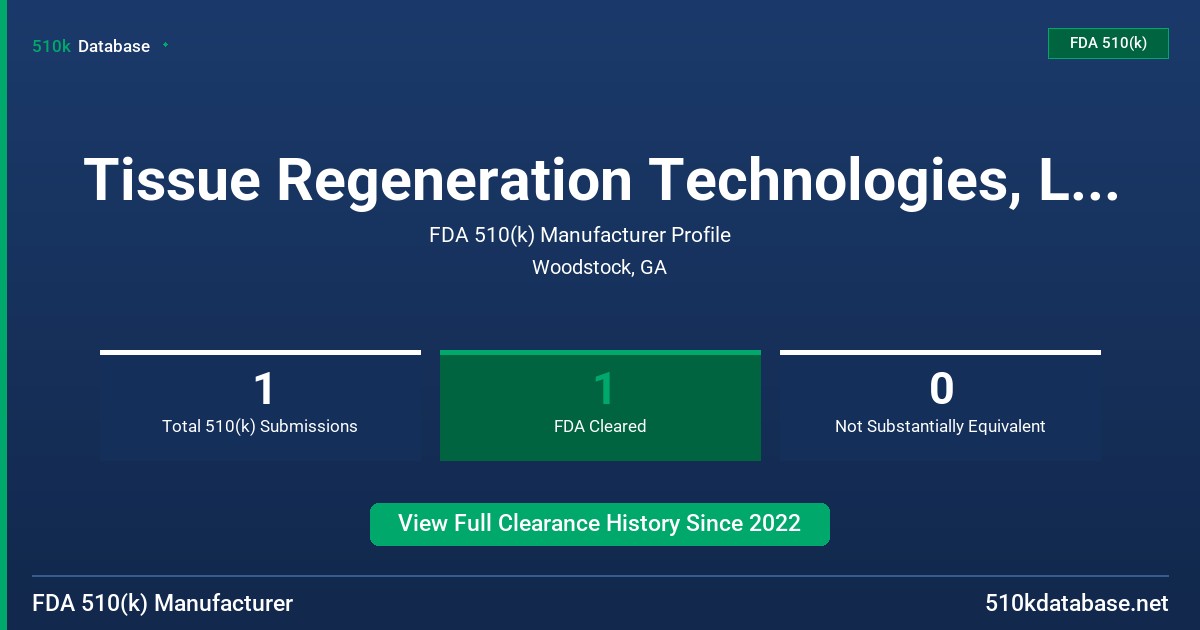1200x630 pixels.
Task: Select the FDA Cleared card
Action: (600, 406)
